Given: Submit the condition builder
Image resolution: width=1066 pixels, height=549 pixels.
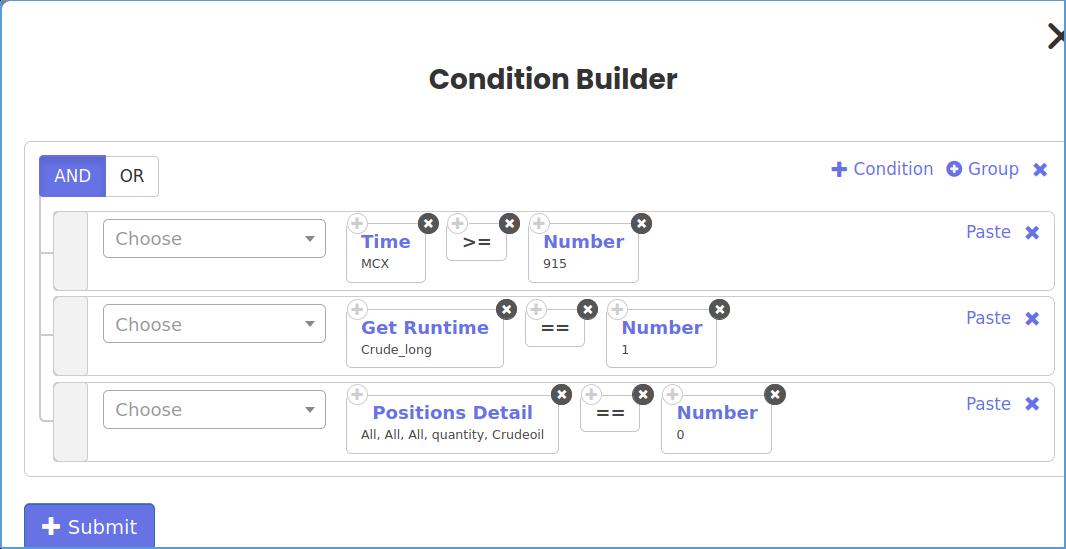Looking at the screenshot, I should 89,526.
